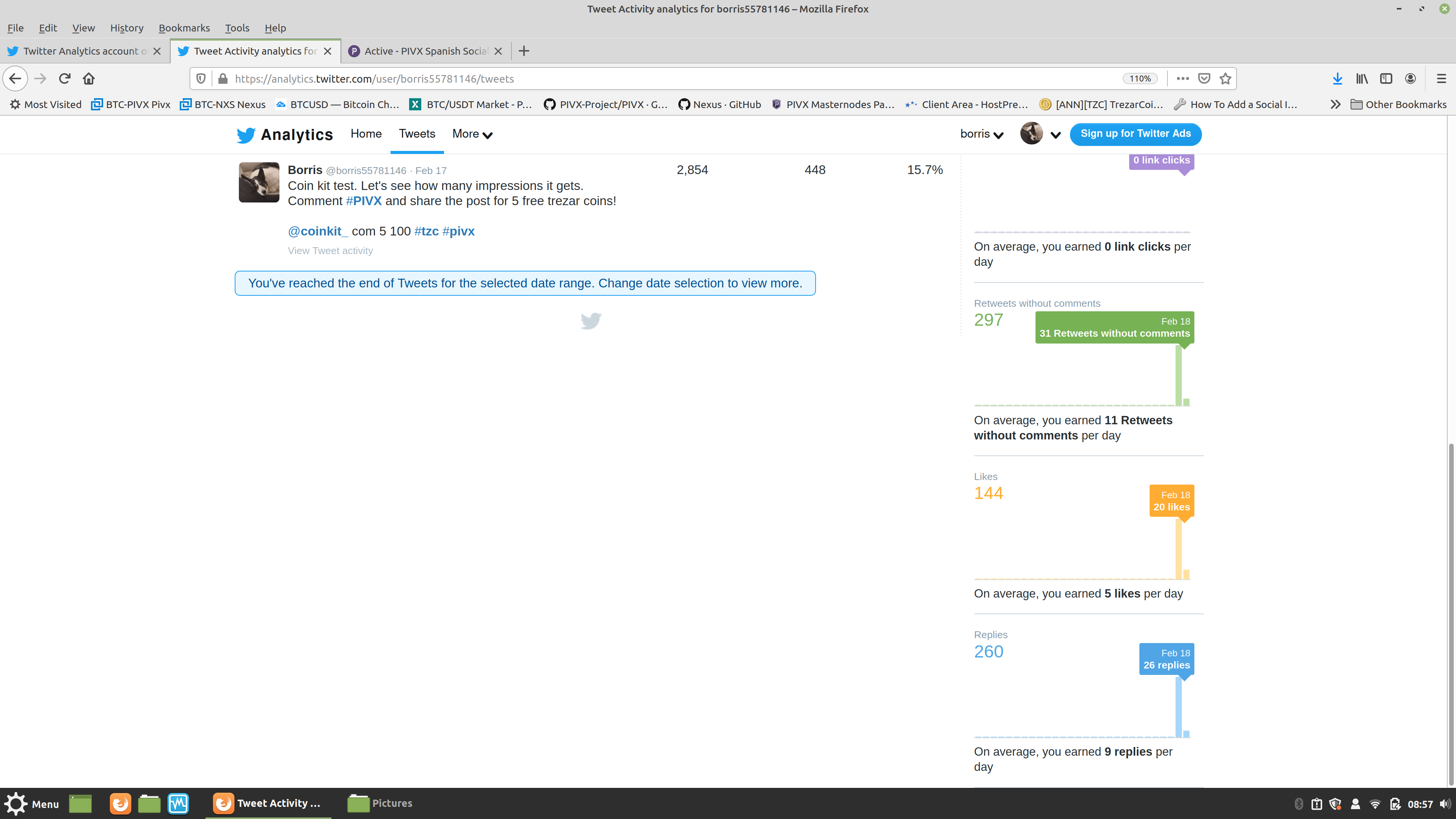
Task: Launch Firefox from the taskbar launcher
Action: (x=120, y=803)
